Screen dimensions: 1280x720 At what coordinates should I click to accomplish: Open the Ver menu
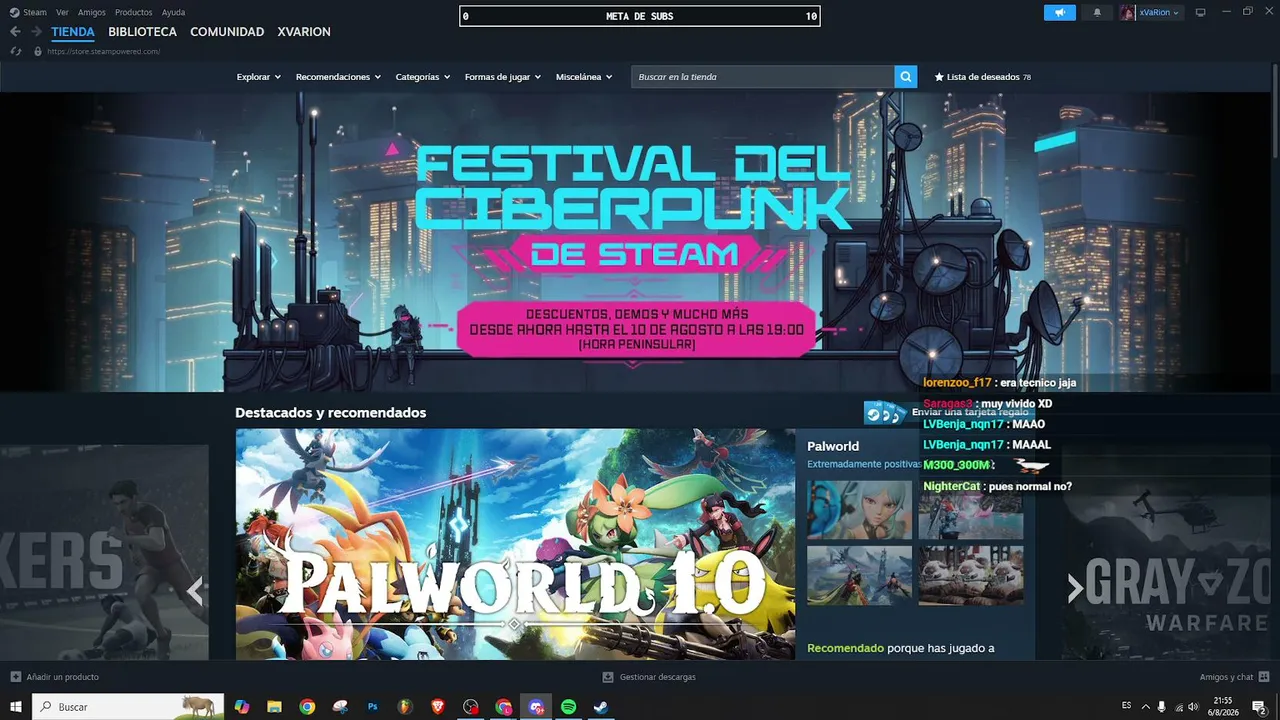click(x=62, y=12)
